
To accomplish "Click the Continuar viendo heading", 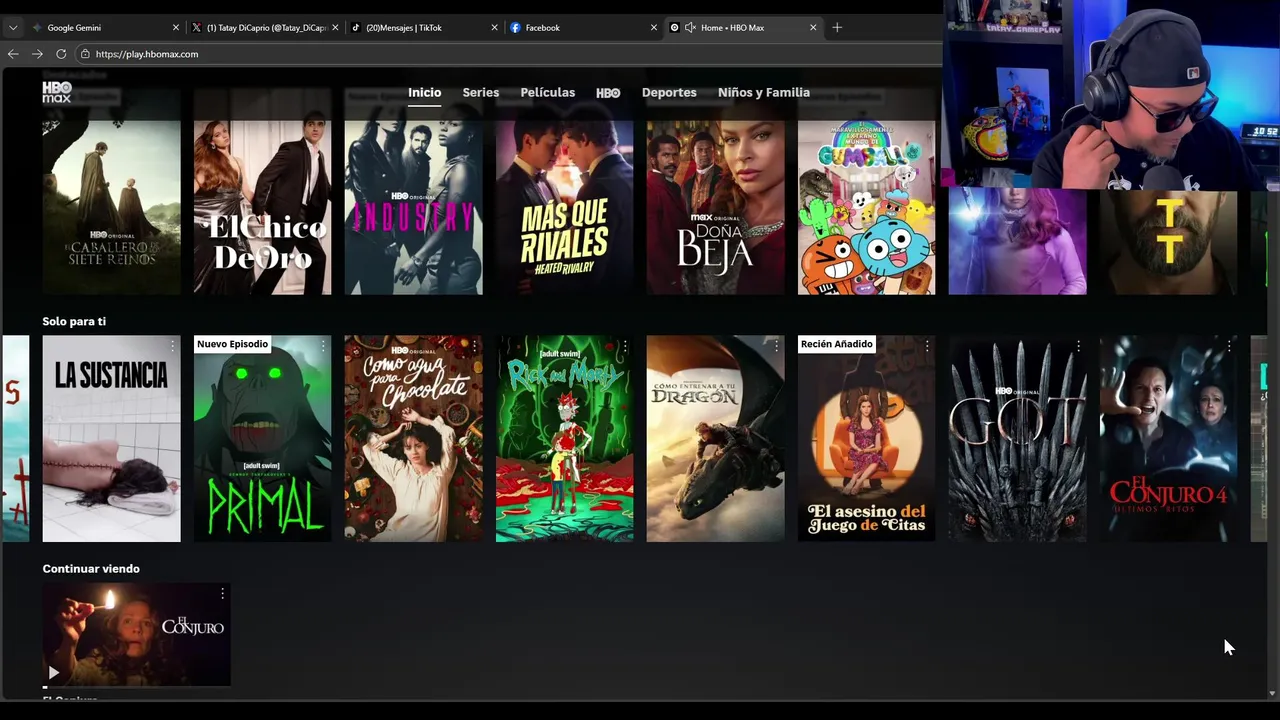I will pos(91,568).
